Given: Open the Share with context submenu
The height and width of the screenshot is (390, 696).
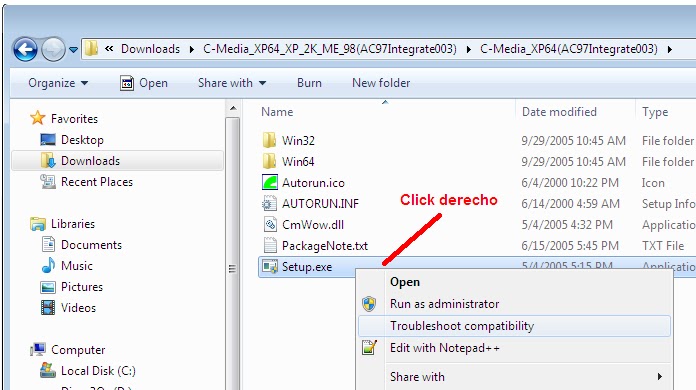Looking at the screenshot, I should [514, 377].
